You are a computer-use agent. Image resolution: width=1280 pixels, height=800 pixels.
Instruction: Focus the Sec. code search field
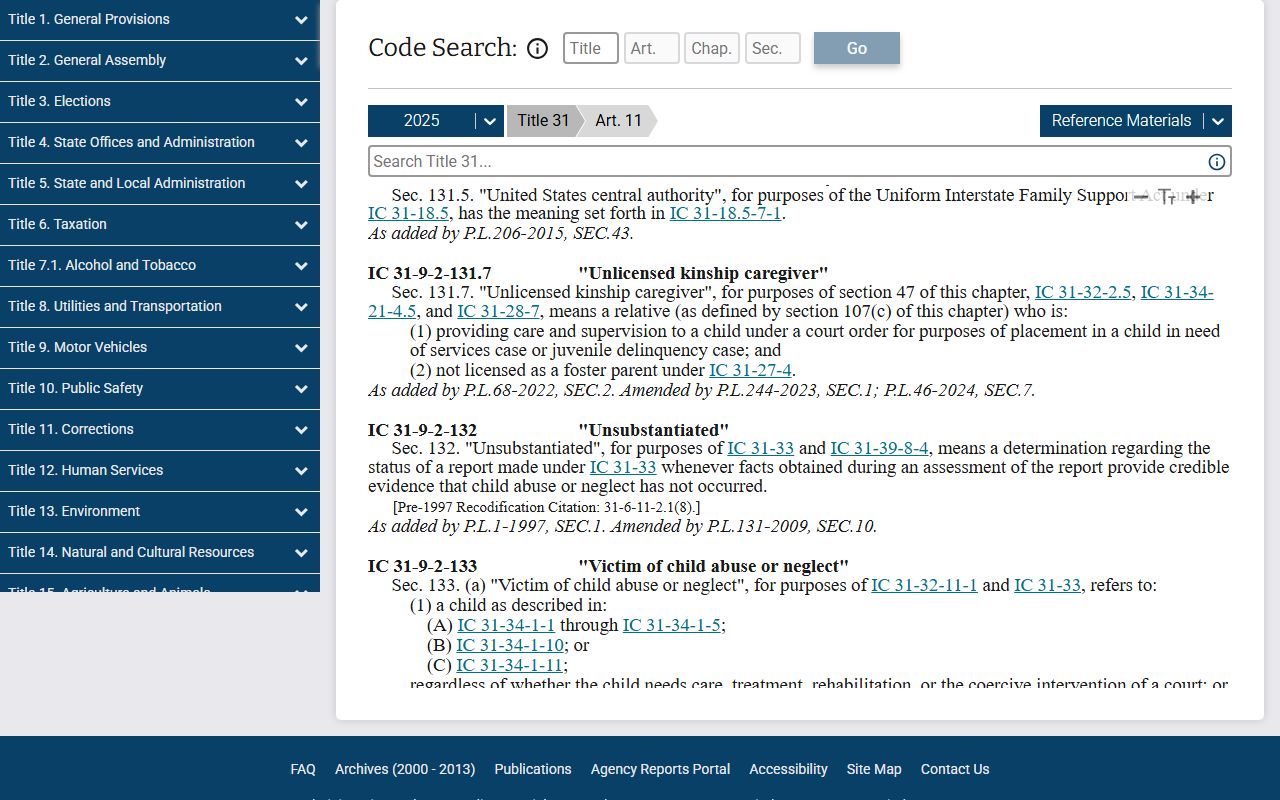[773, 48]
